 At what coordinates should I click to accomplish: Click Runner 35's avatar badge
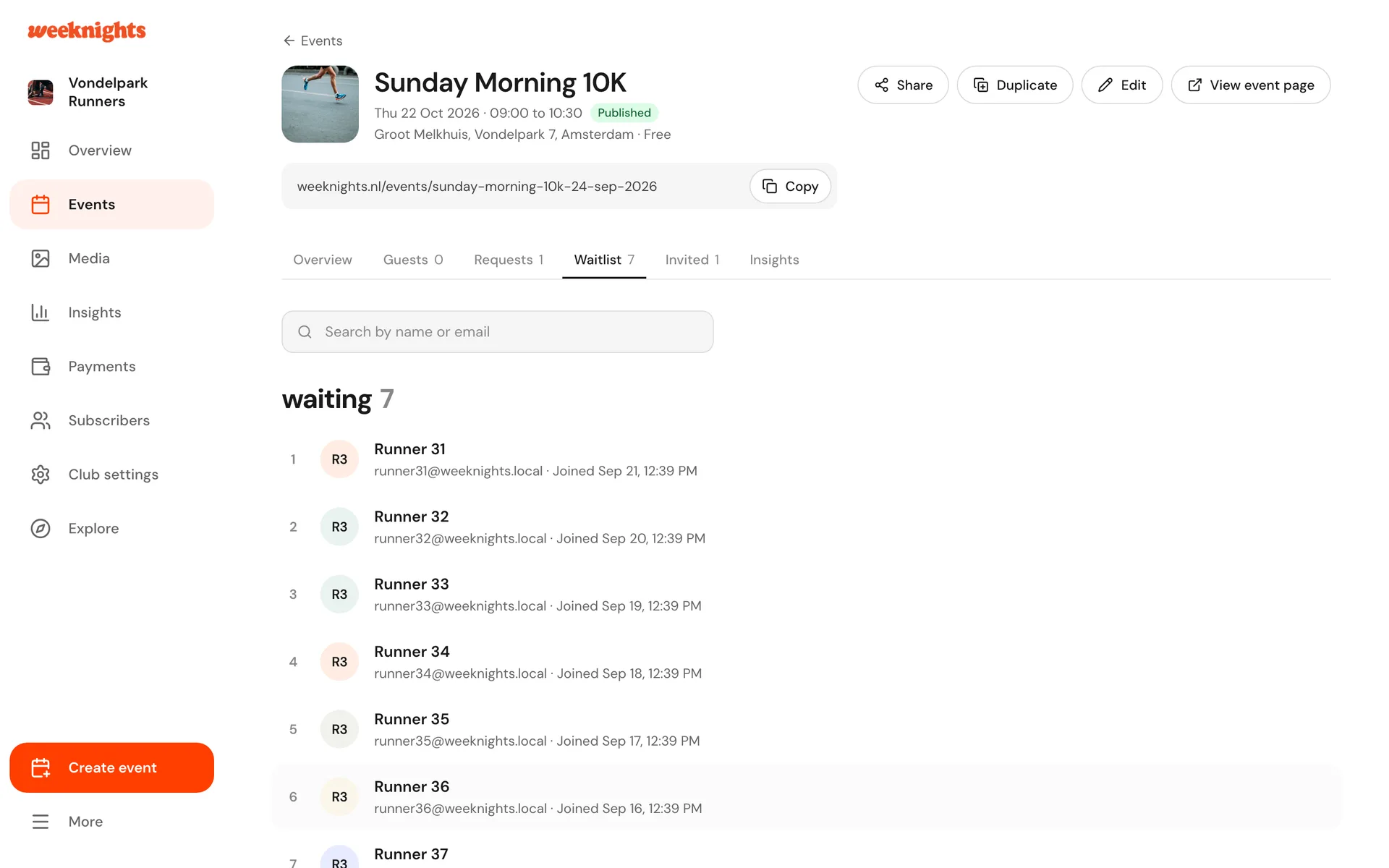[339, 729]
